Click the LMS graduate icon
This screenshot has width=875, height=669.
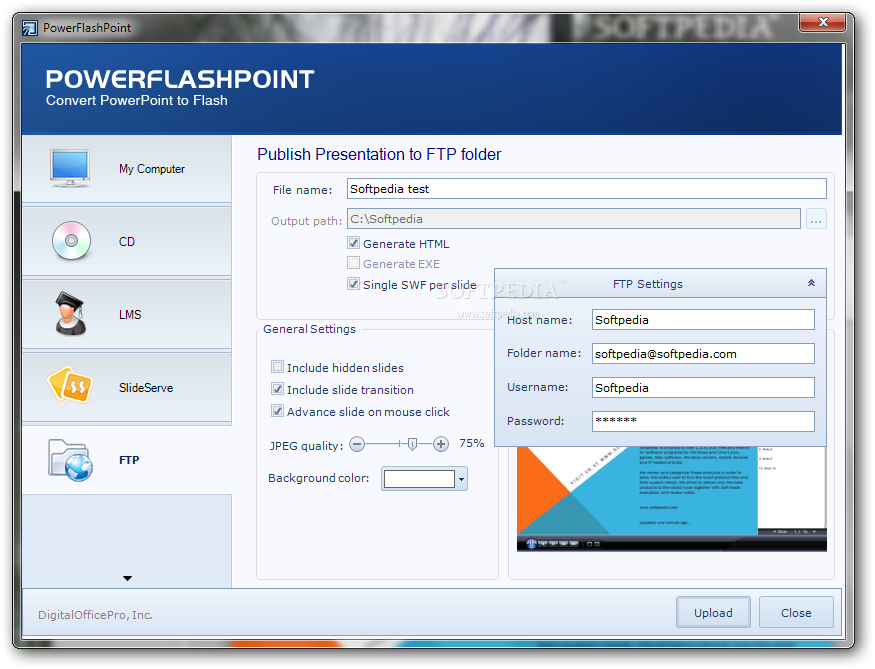tap(70, 314)
